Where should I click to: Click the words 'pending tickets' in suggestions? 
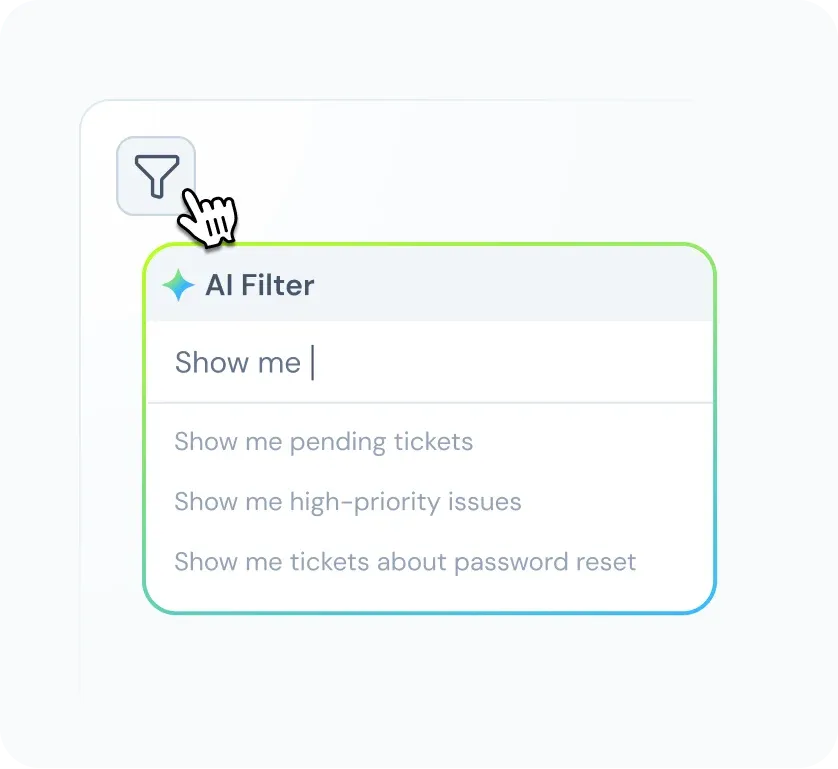pos(382,442)
